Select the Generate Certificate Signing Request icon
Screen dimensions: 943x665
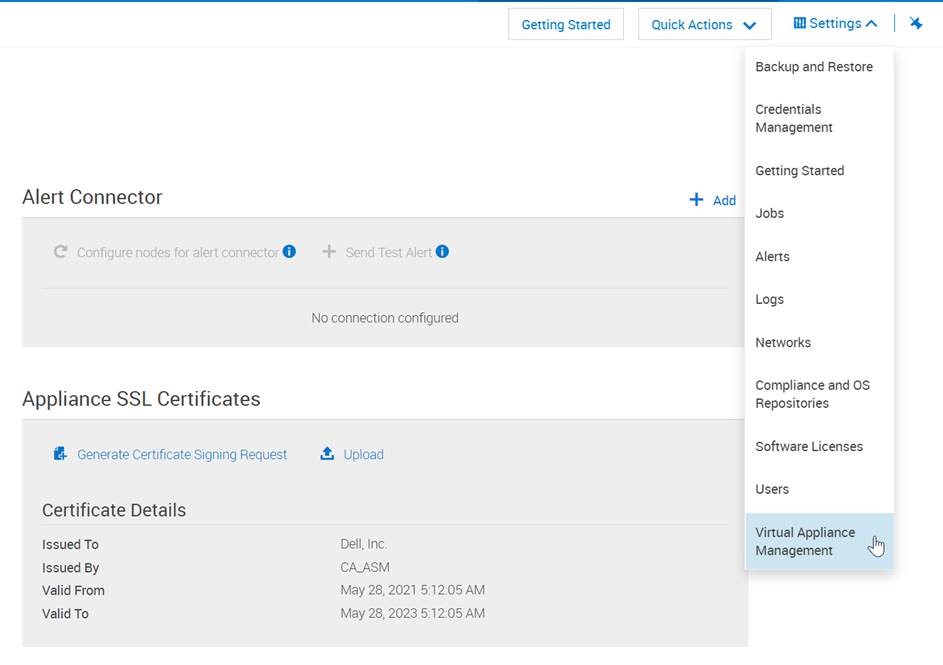[x=60, y=453]
